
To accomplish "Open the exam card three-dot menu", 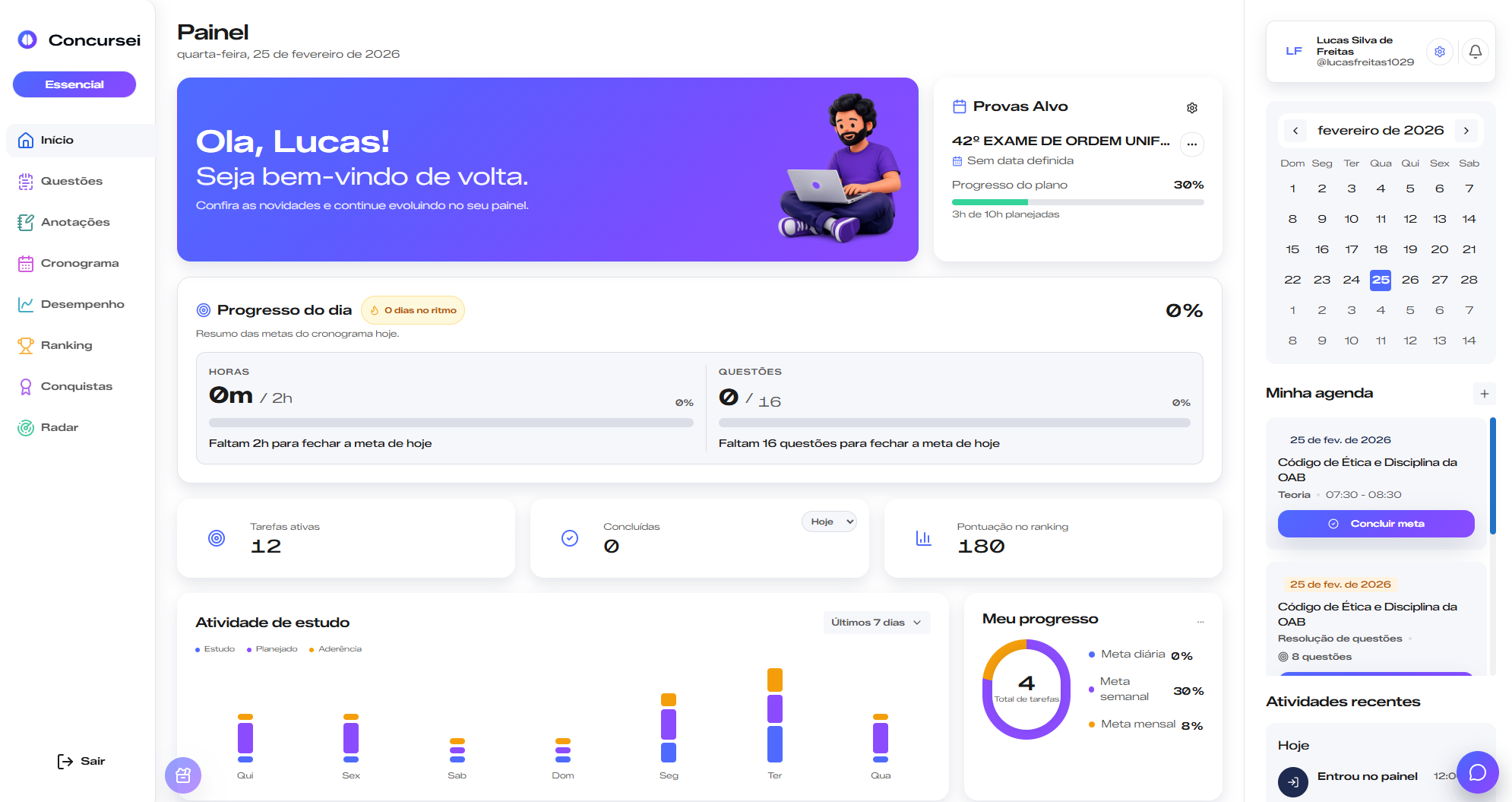I will pos(1191,144).
